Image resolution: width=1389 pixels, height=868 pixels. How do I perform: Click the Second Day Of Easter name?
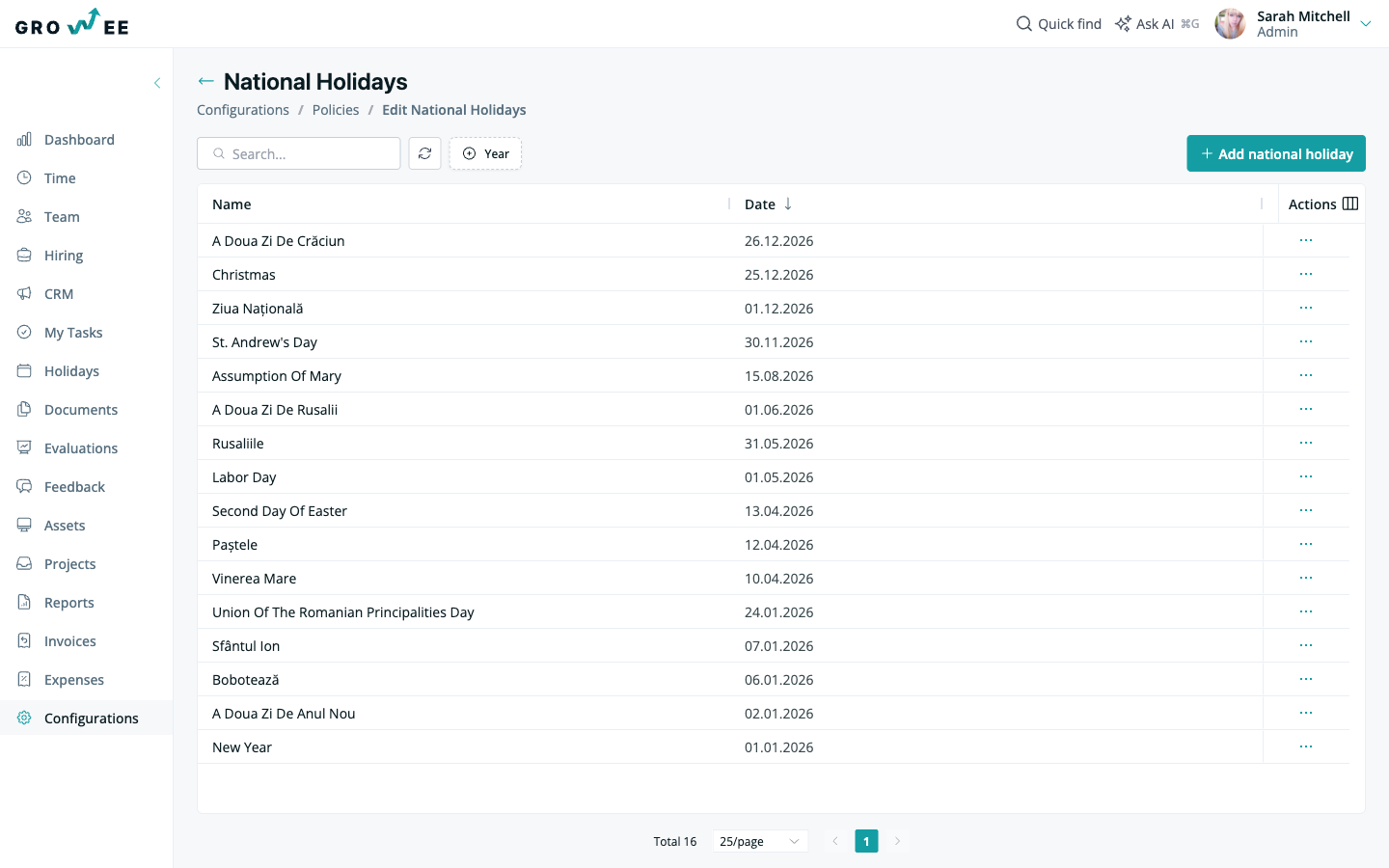tap(280, 511)
